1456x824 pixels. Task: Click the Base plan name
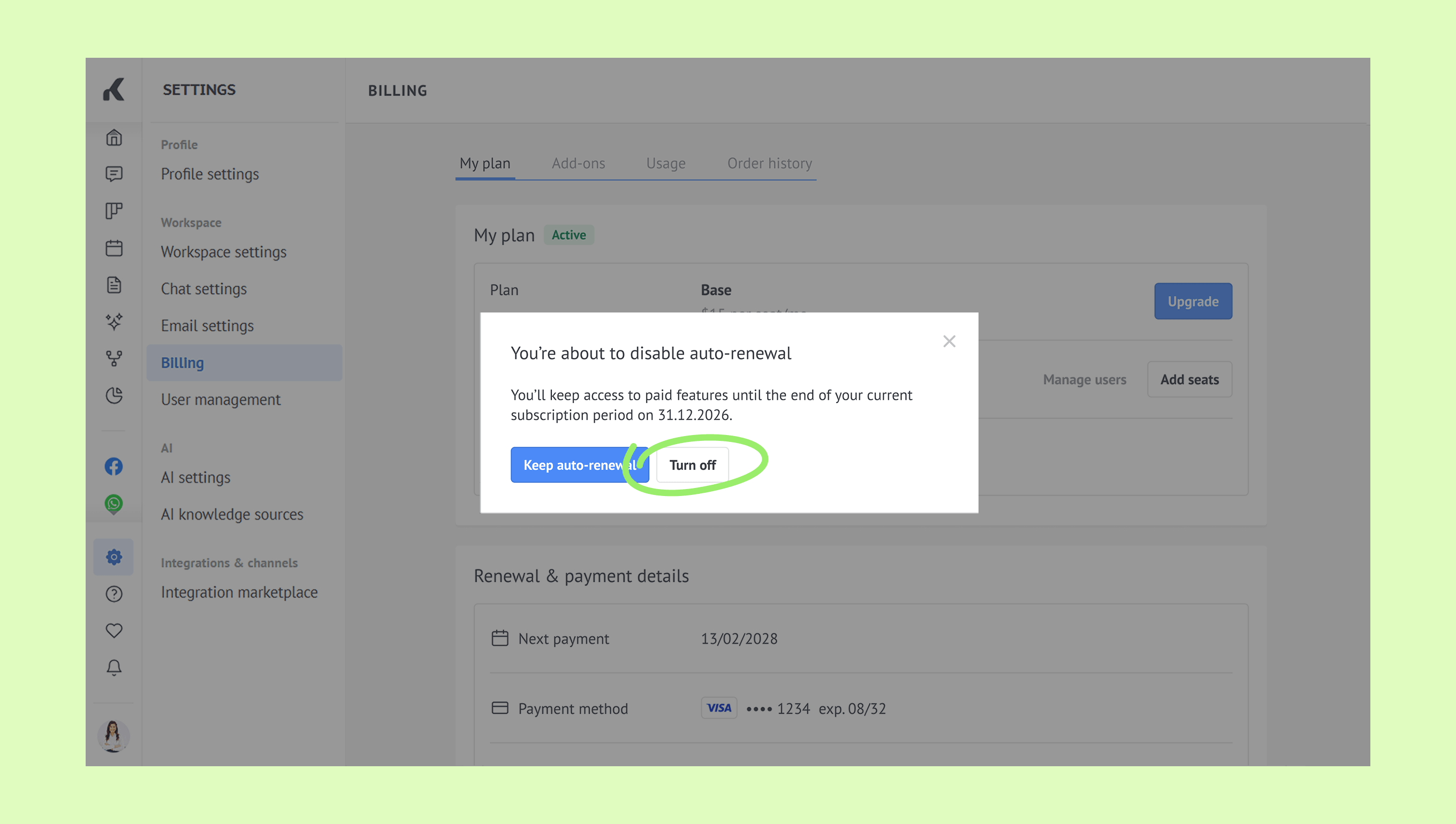(716, 290)
